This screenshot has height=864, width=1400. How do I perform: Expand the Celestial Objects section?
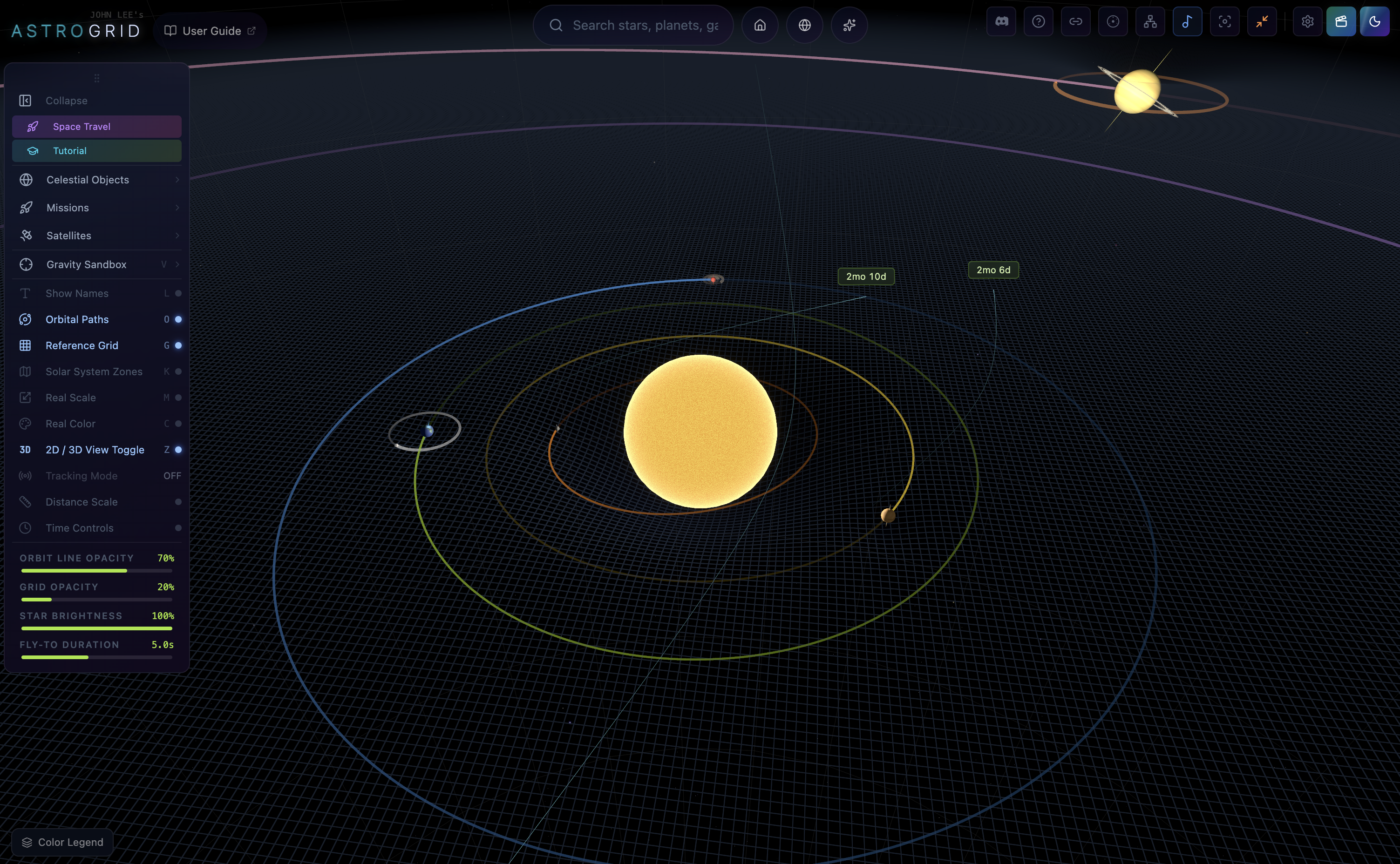pos(88,179)
